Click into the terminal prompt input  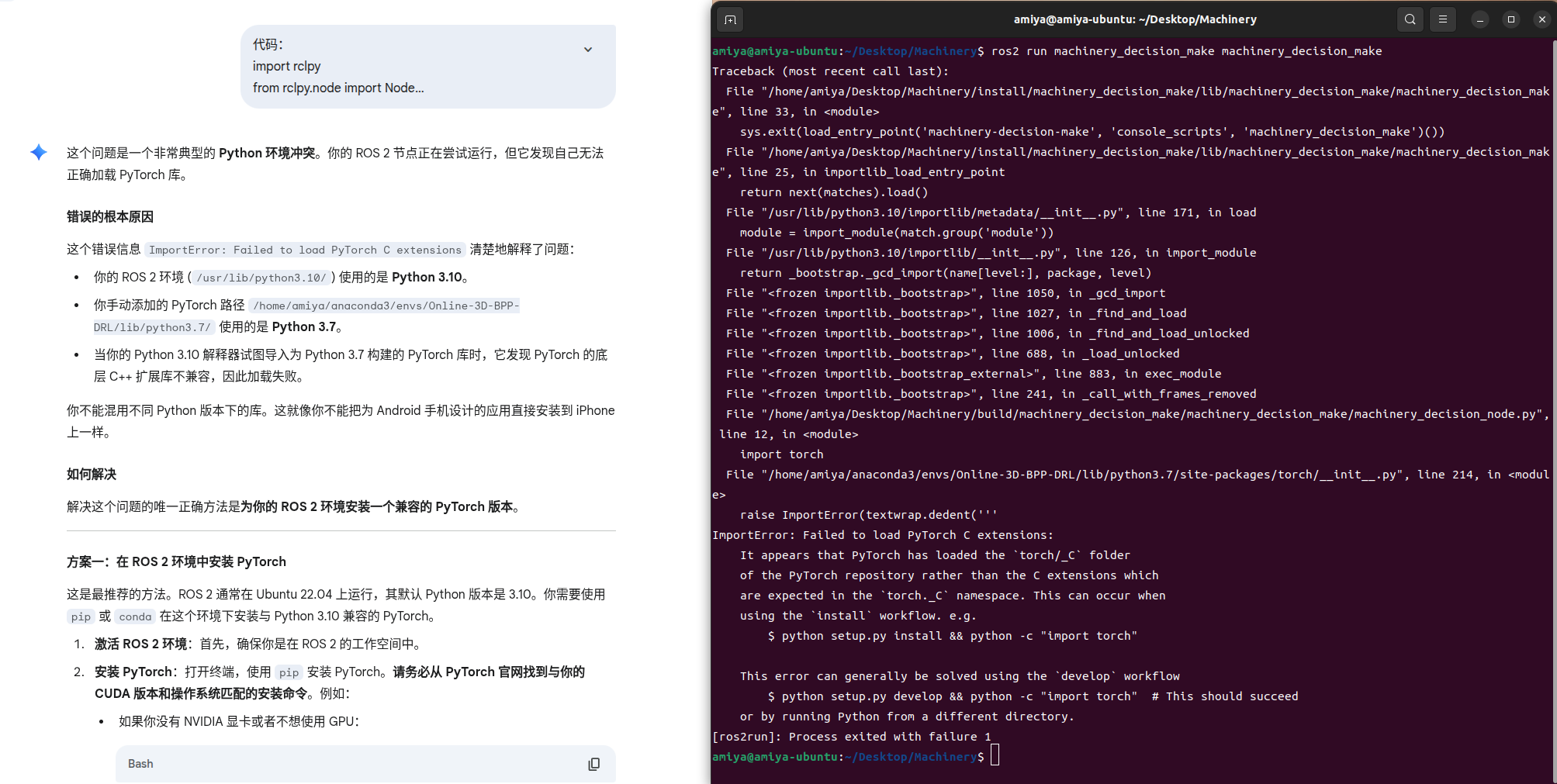tap(995, 755)
